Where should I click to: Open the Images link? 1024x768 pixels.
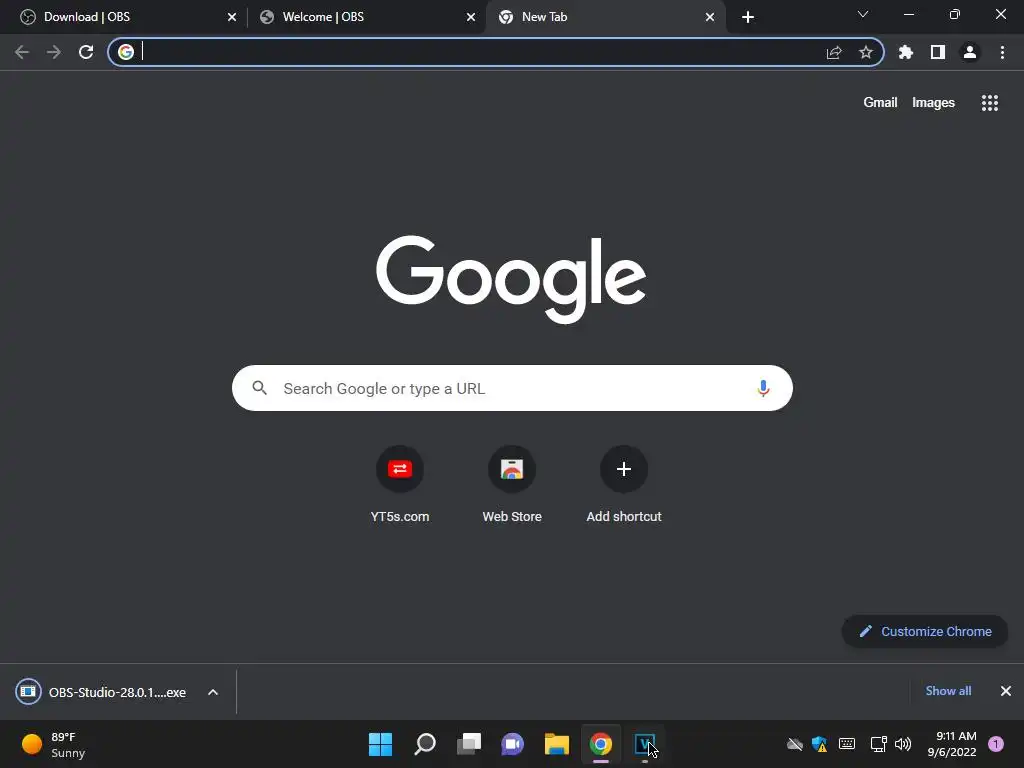(x=933, y=103)
